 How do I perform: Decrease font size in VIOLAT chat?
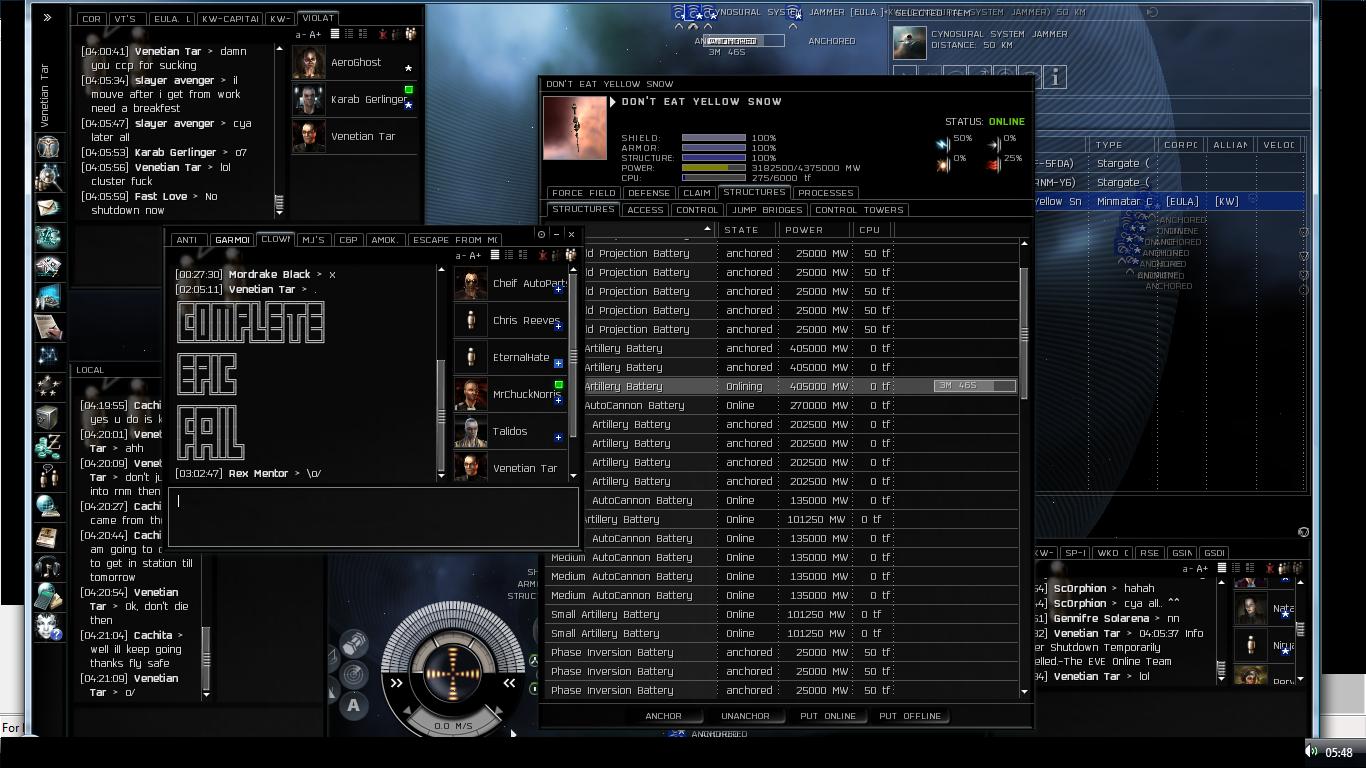[300, 34]
